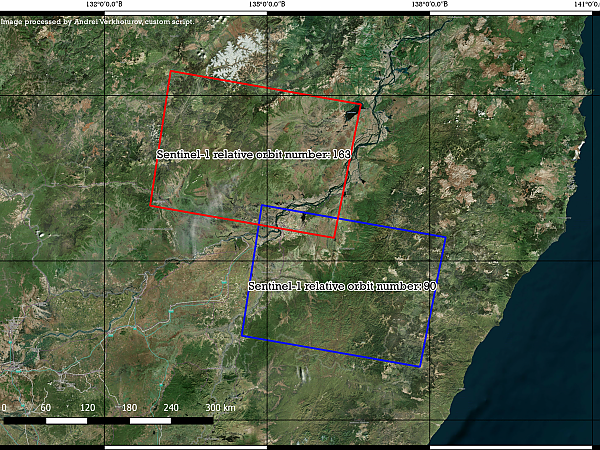Click the white snow-covered mountain area
Screen dimensions: 600x450
pyautogui.click(x=241, y=45)
